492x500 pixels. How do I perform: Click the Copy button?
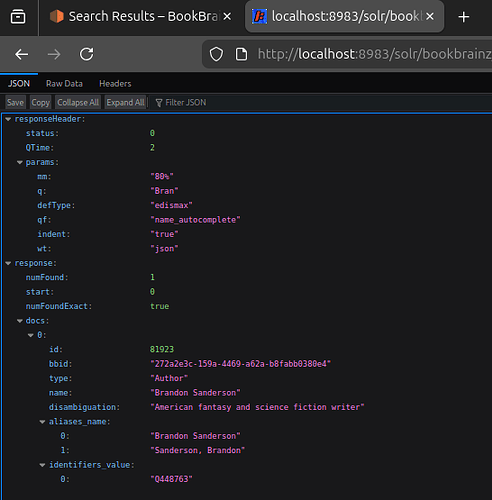pyautogui.click(x=40, y=102)
